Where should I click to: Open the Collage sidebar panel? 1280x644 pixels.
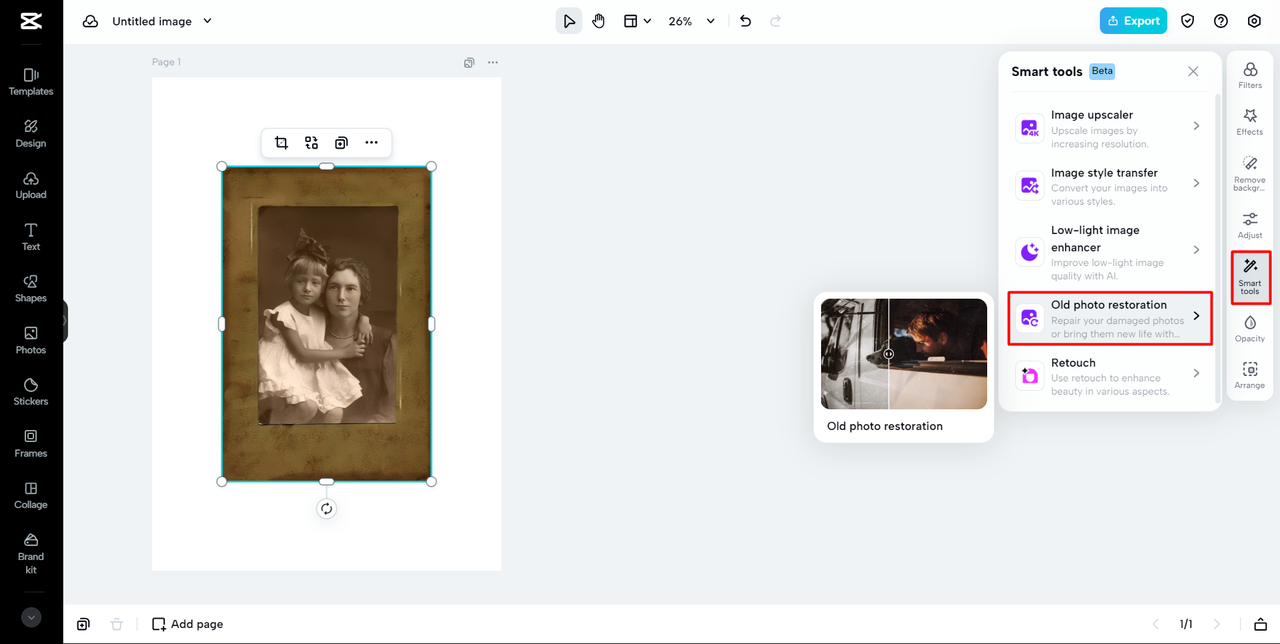tap(31, 495)
